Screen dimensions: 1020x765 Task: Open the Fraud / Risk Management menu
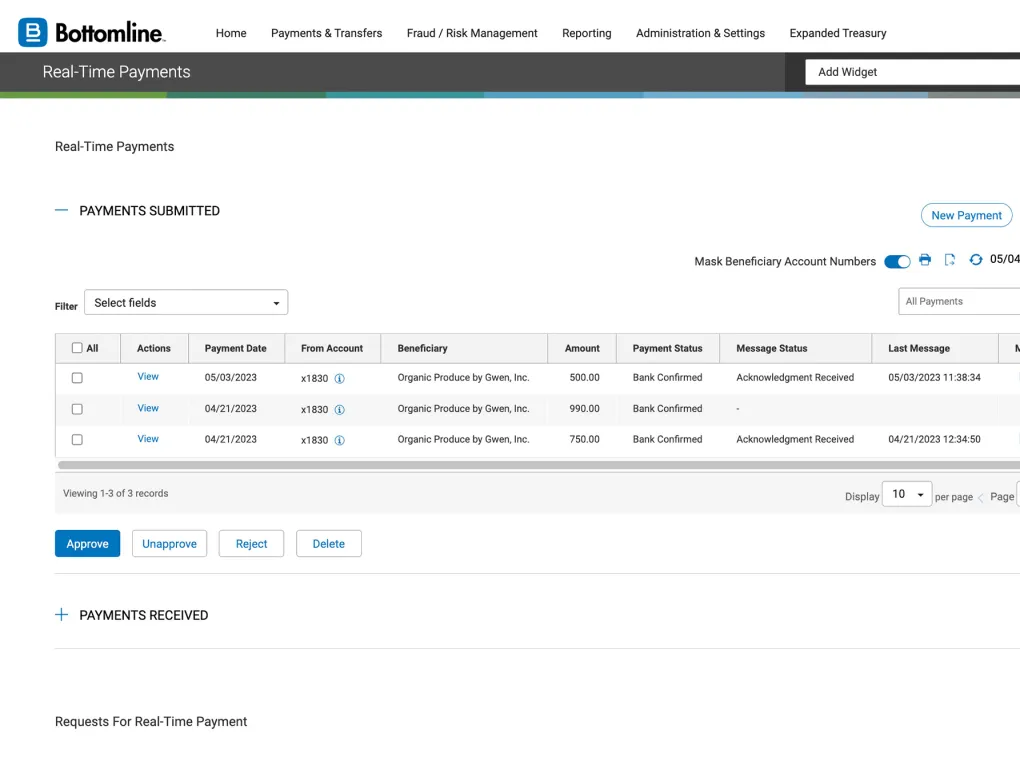(x=472, y=33)
